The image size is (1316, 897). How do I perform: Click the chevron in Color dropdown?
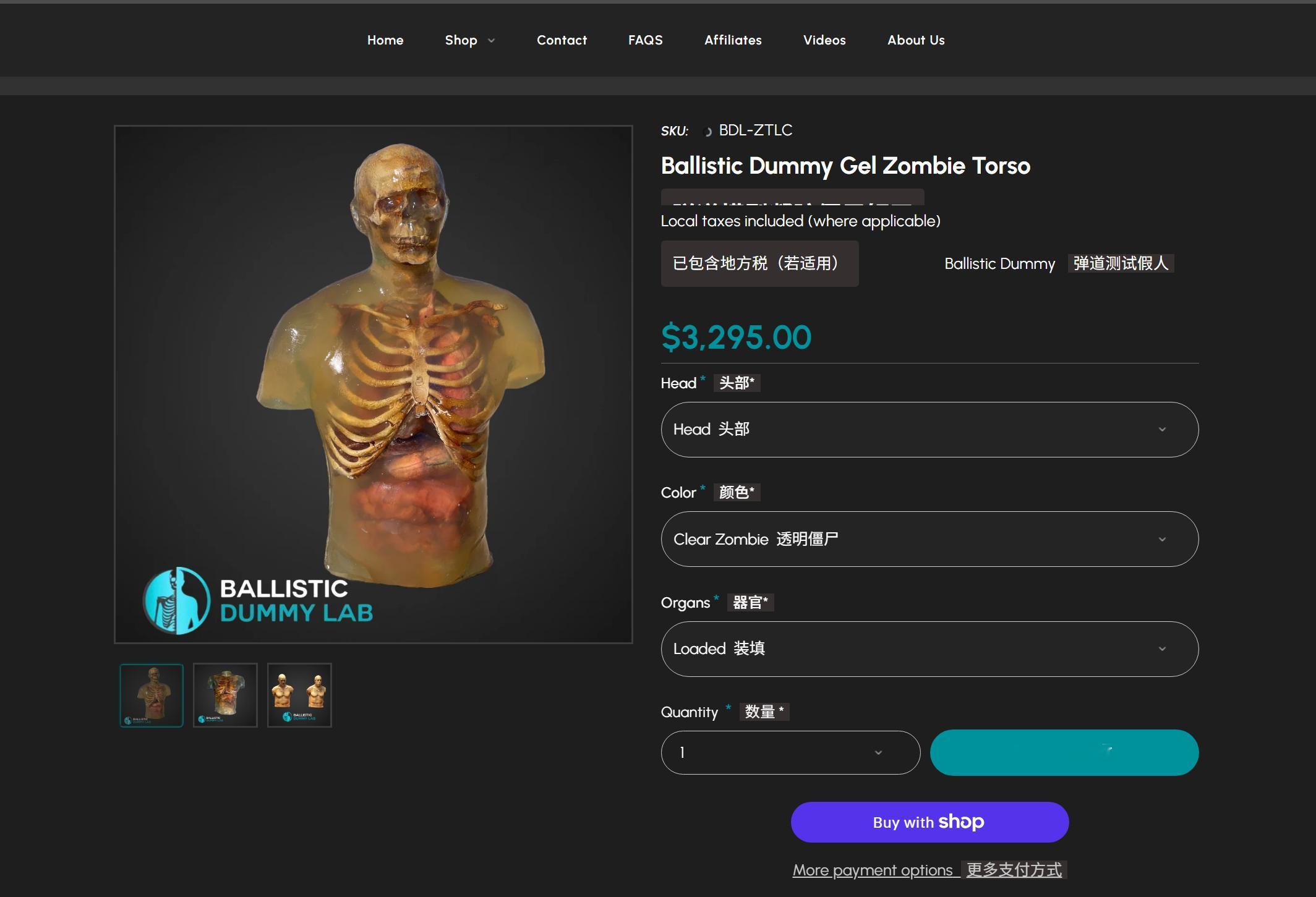pos(1162,539)
